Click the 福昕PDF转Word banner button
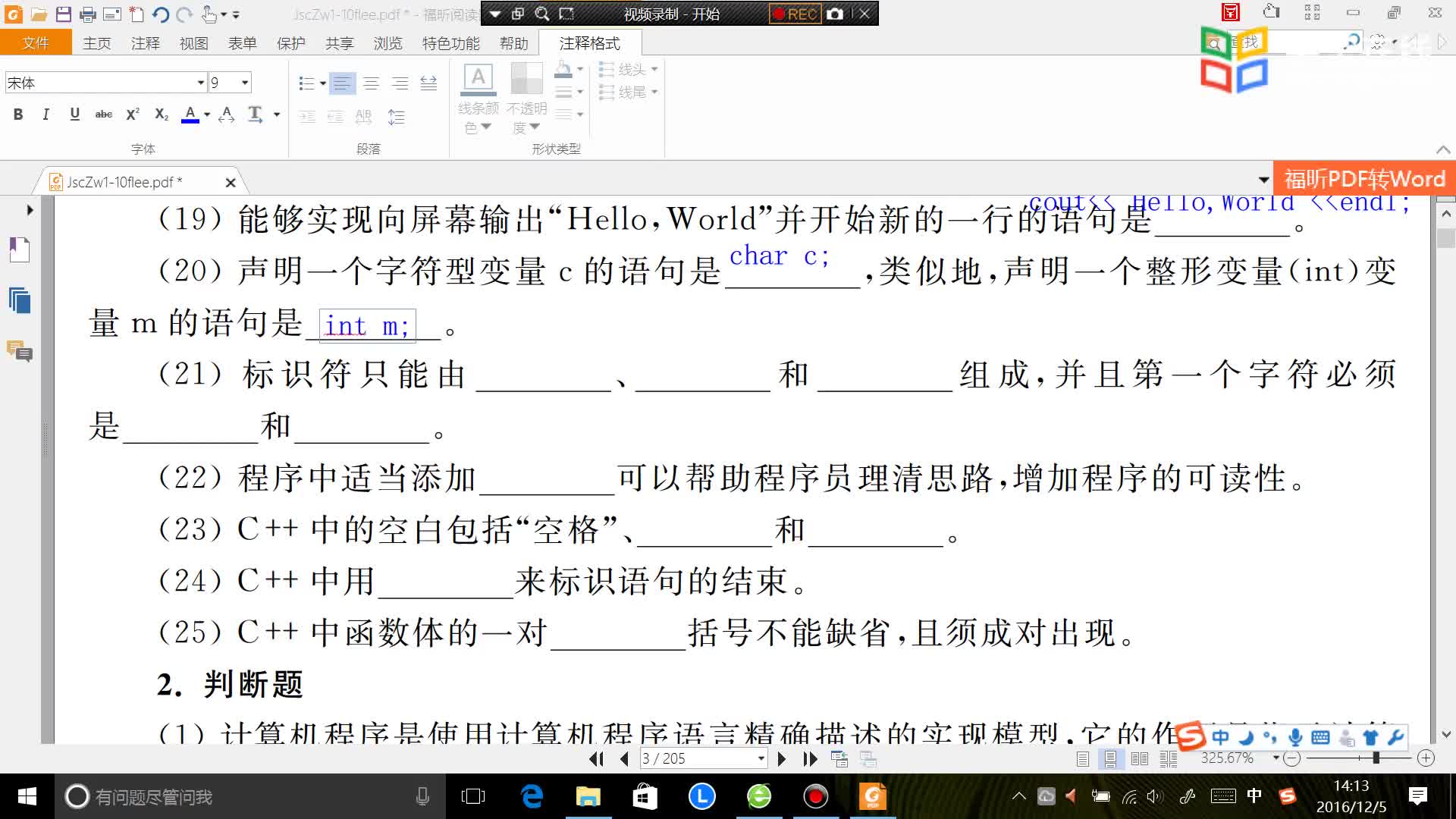 [1364, 179]
